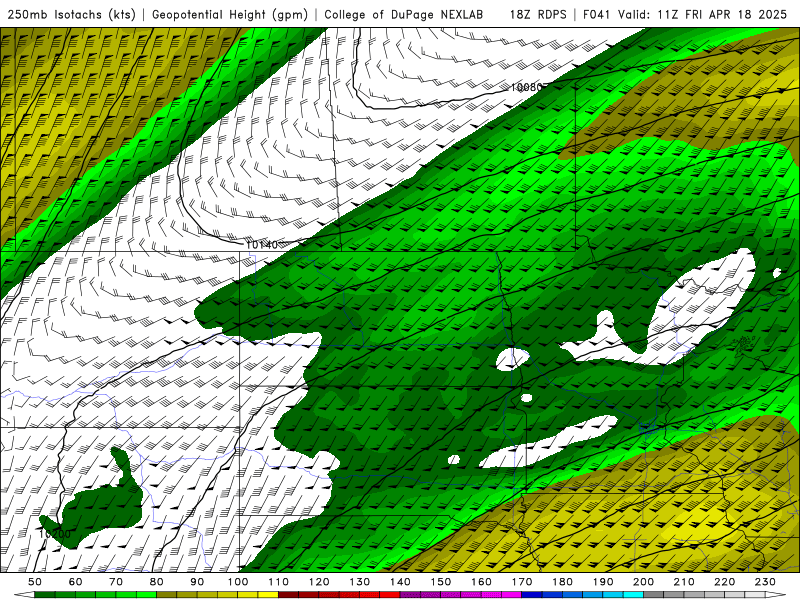Select dark red swatch just after 110

click(288, 595)
